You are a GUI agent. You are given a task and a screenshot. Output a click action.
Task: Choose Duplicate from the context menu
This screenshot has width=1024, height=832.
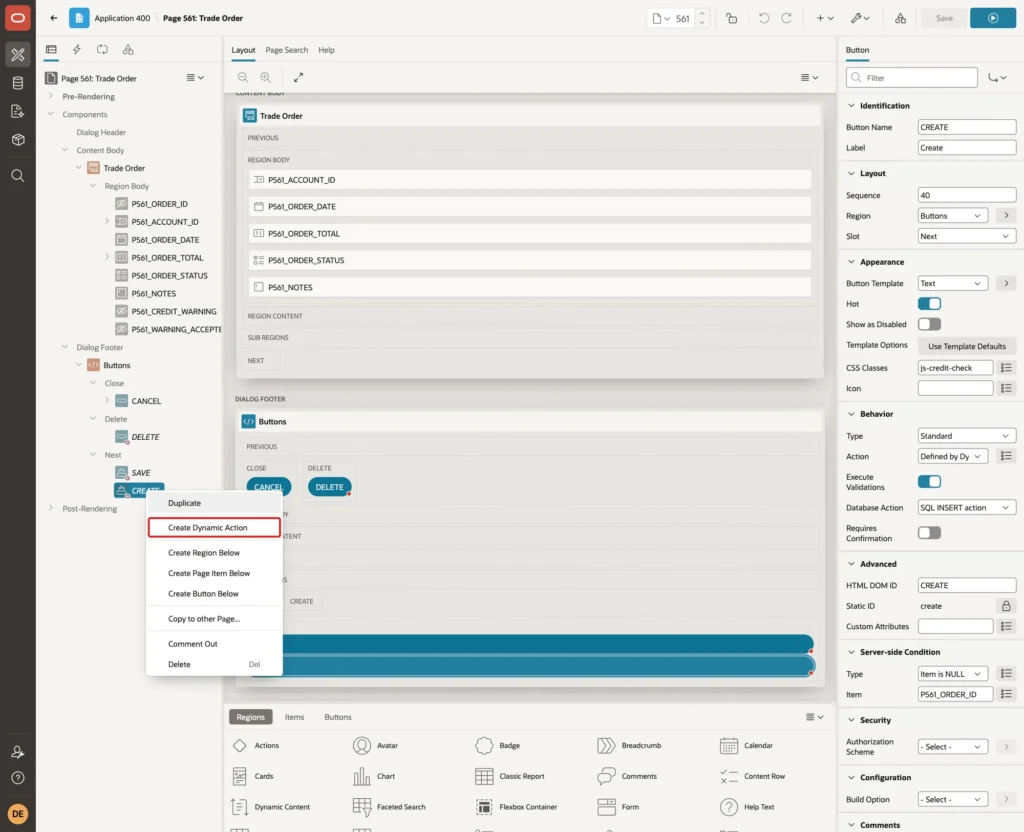click(x=215, y=503)
